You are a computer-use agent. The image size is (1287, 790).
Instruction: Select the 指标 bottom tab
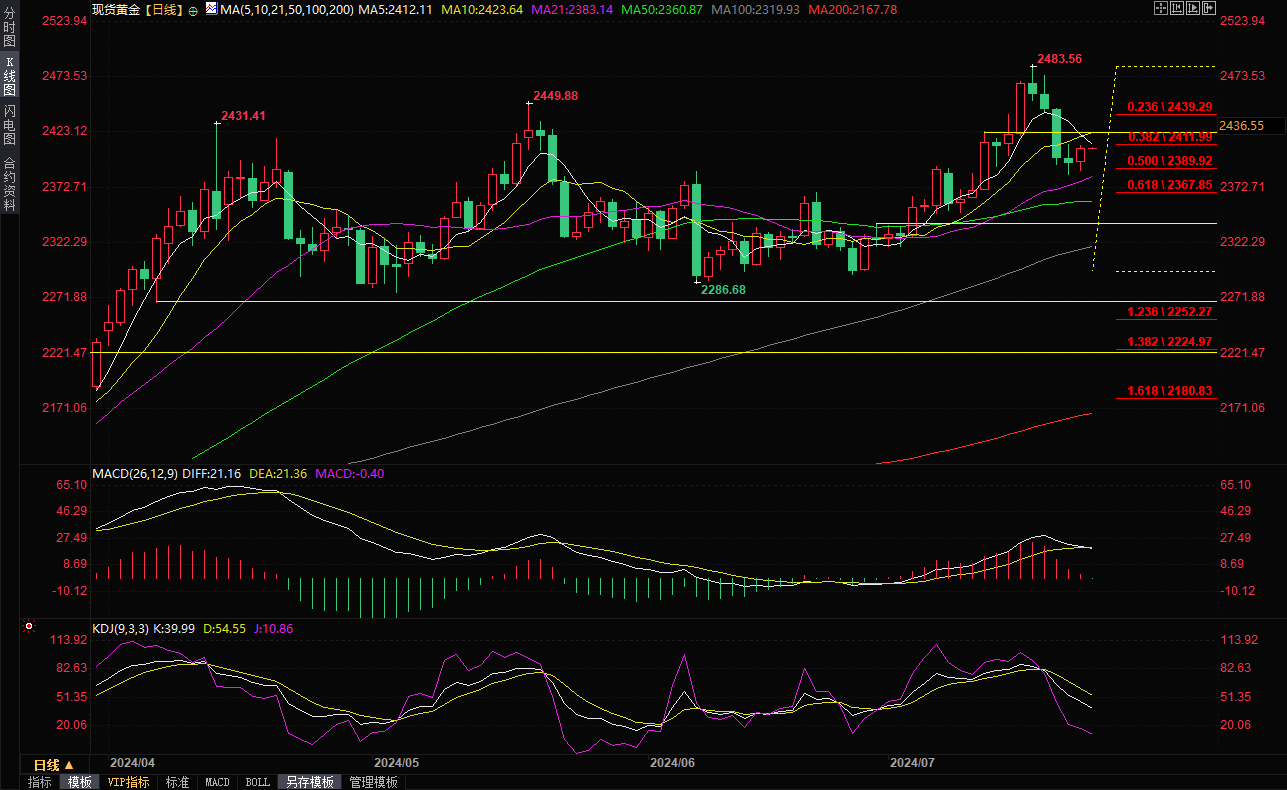point(40,782)
